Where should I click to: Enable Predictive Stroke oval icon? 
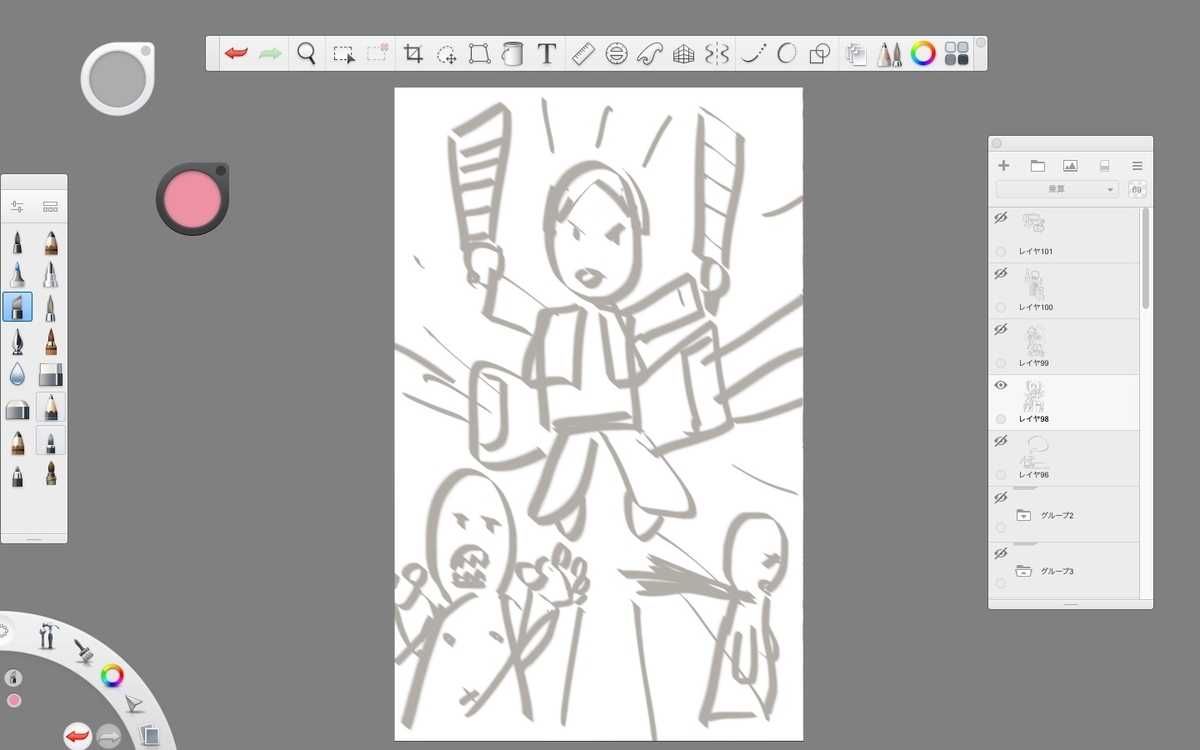(x=787, y=54)
